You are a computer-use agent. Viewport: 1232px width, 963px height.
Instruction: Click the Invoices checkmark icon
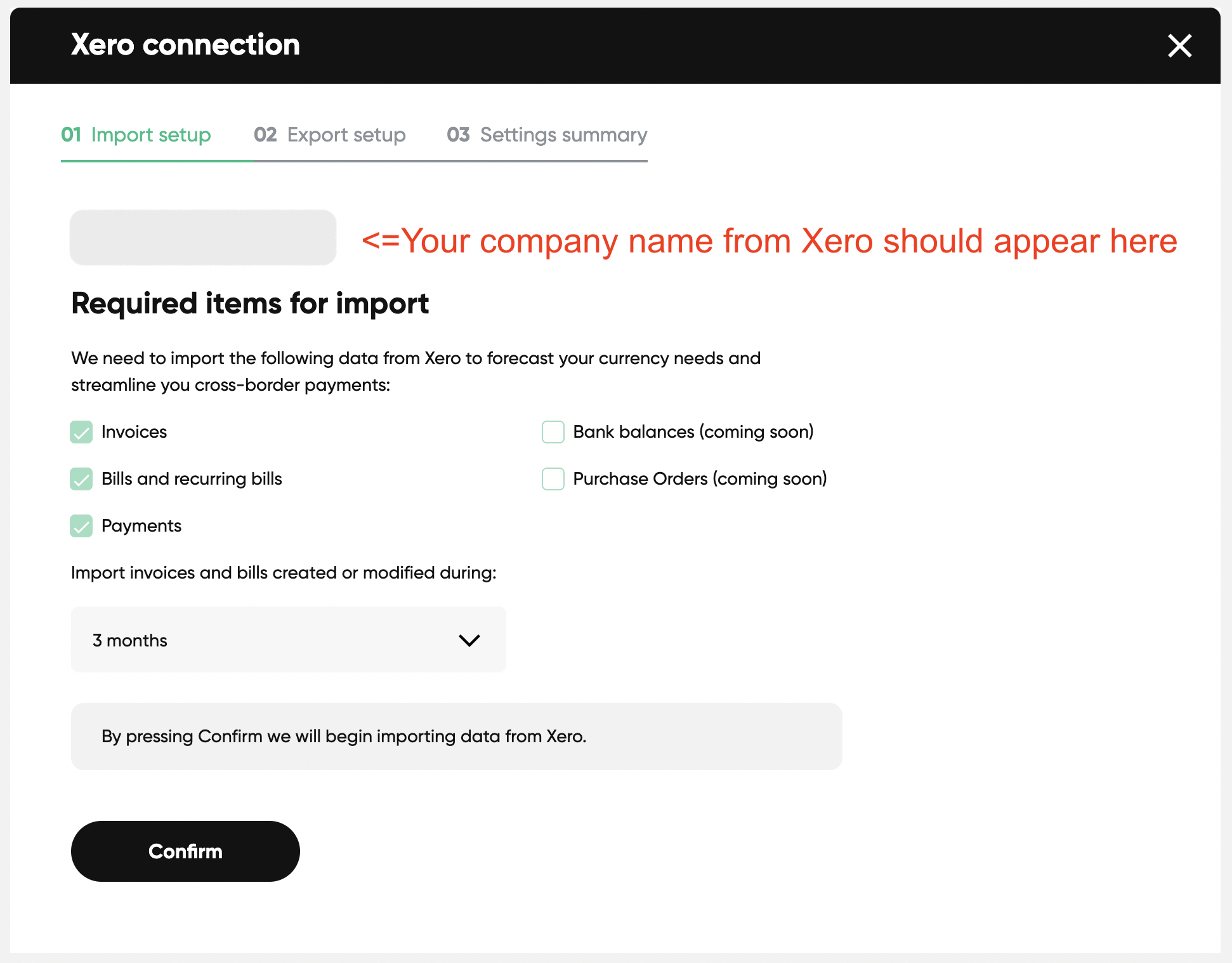(x=81, y=432)
